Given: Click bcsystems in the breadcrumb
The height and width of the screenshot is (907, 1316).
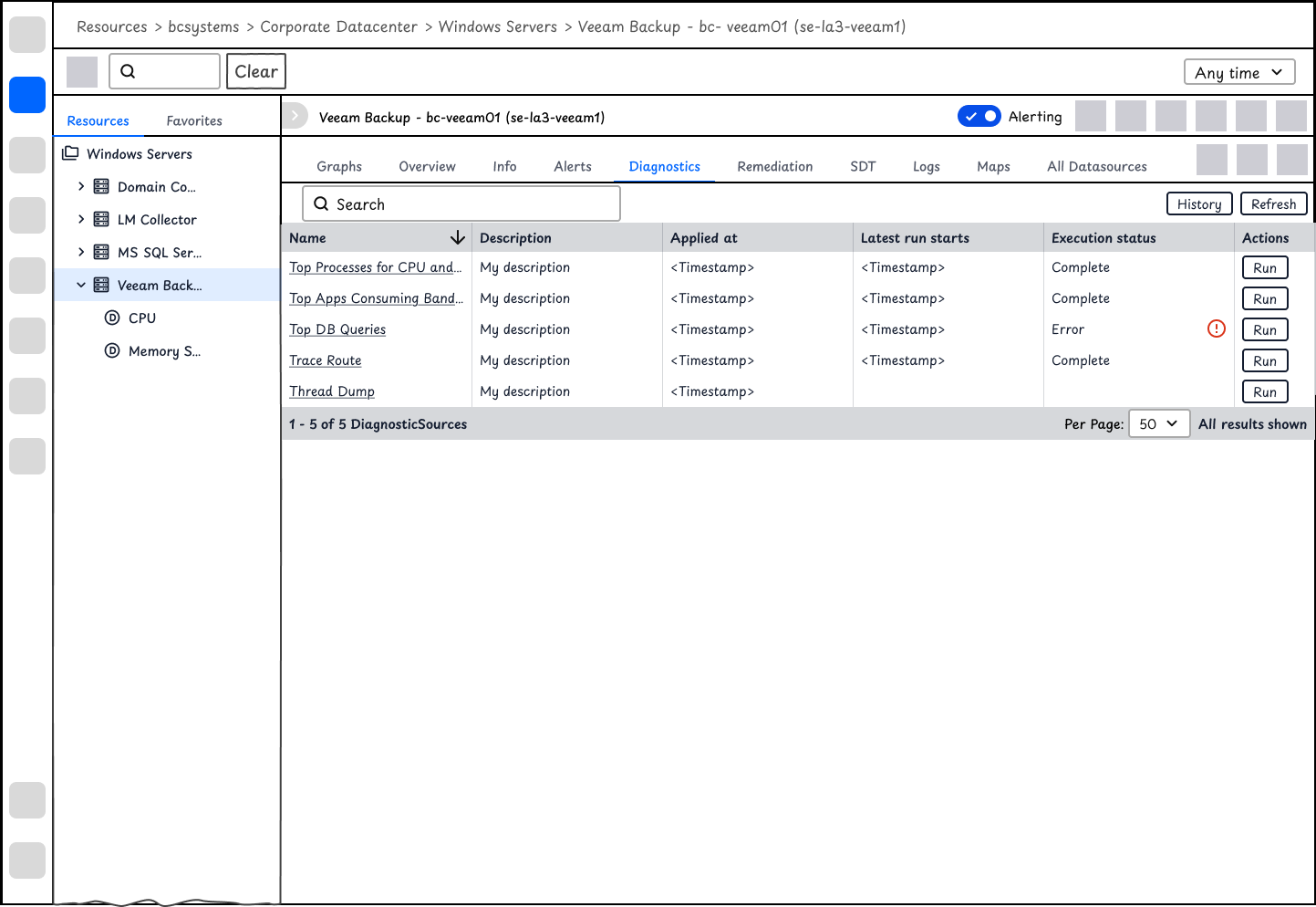Looking at the screenshot, I should pos(203,26).
